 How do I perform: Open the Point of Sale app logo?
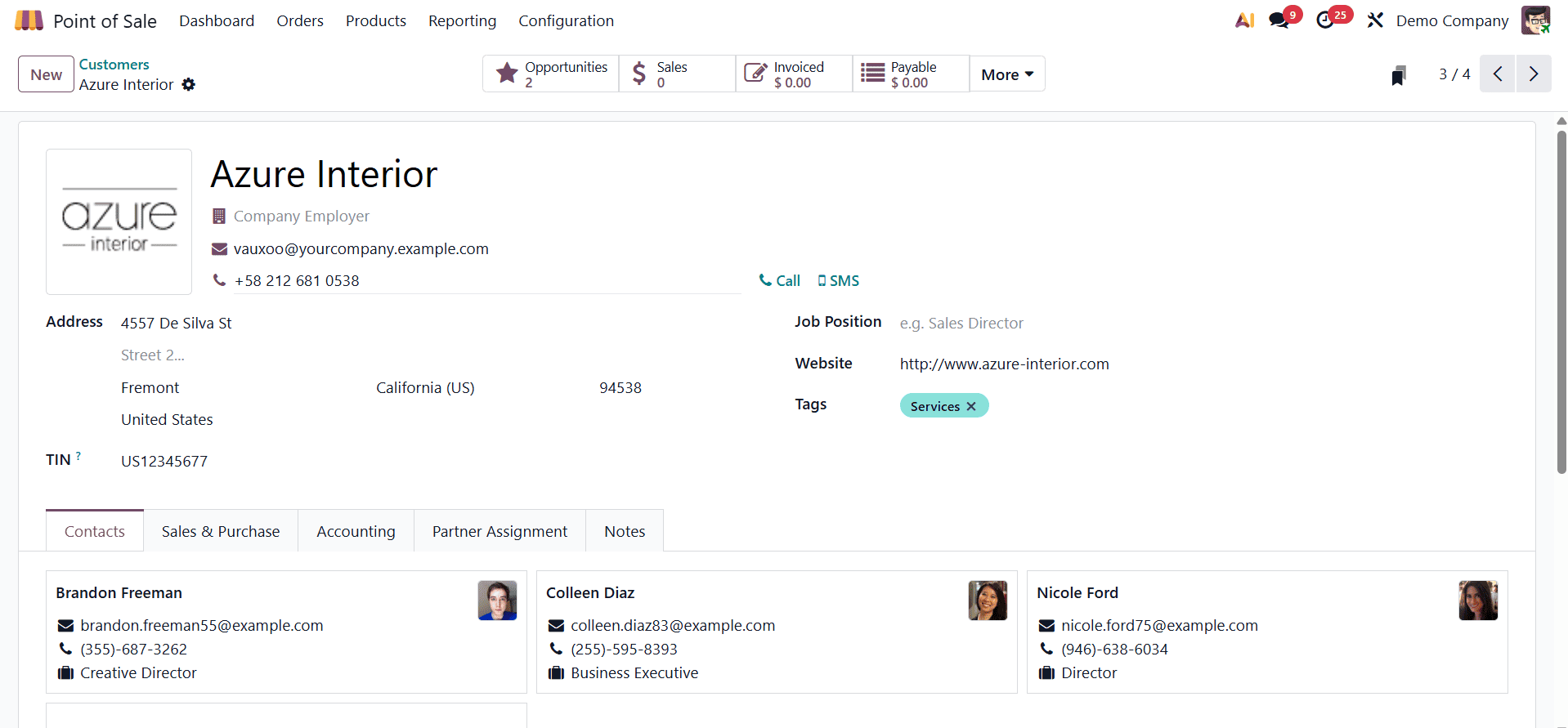(x=29, y=20)
